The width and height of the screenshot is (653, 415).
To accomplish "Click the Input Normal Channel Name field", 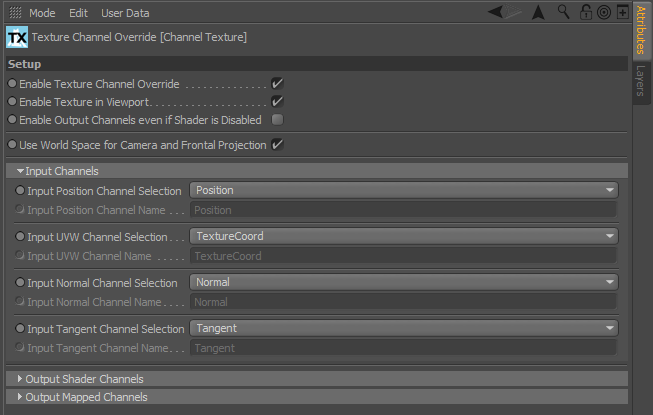I will point(403,302).
